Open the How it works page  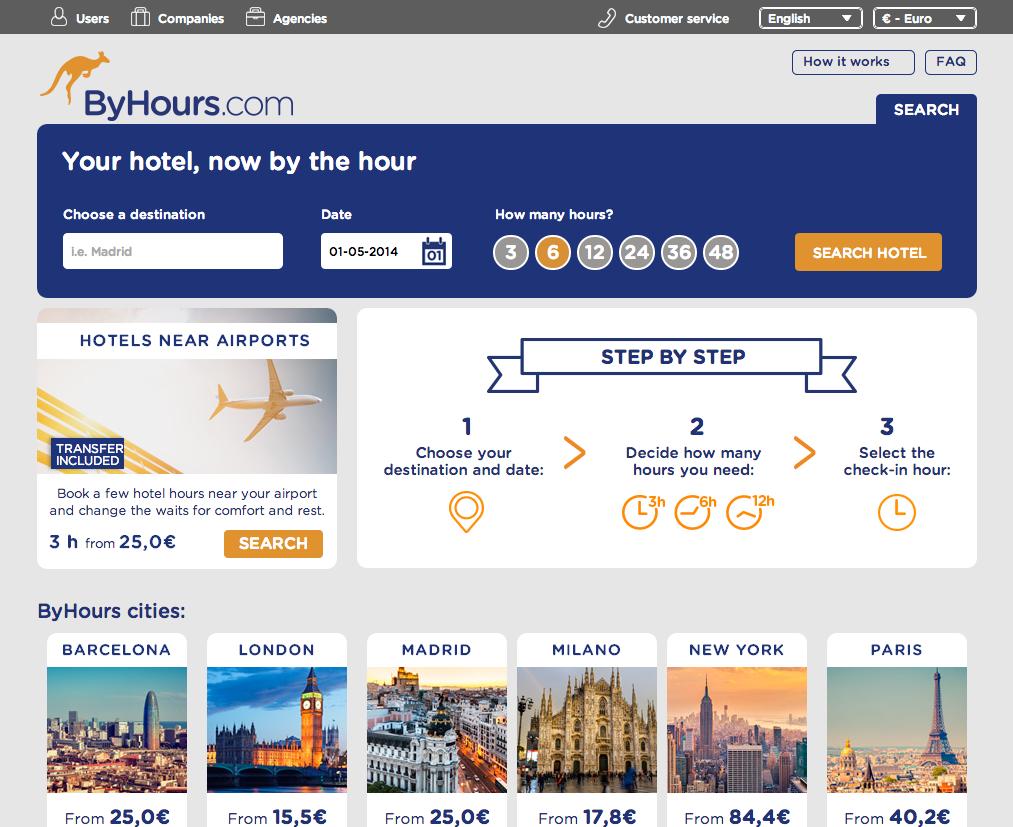click(x=853, y=62)
